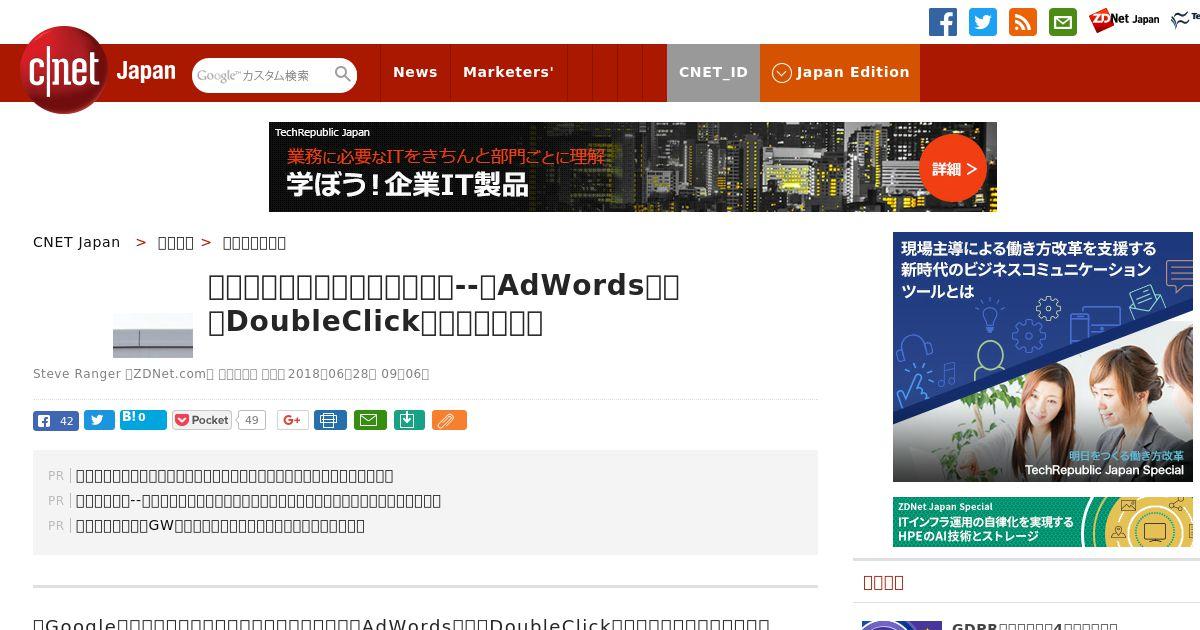Open the Marketers' menu
Viewport: 1200px width, 630px height.
coord(508,72)
